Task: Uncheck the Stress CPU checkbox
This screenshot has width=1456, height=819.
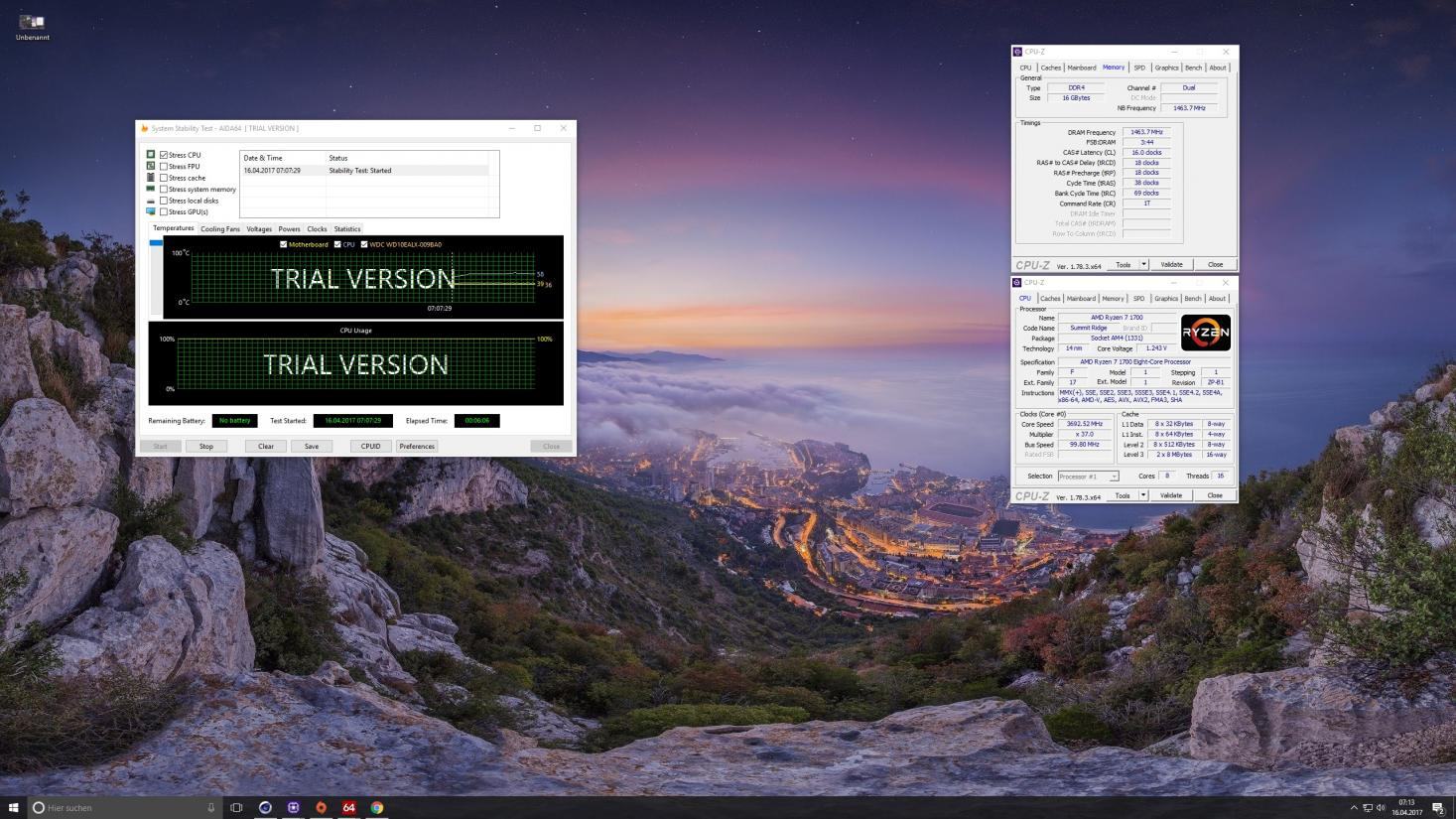Action: (x=164, y=155)
